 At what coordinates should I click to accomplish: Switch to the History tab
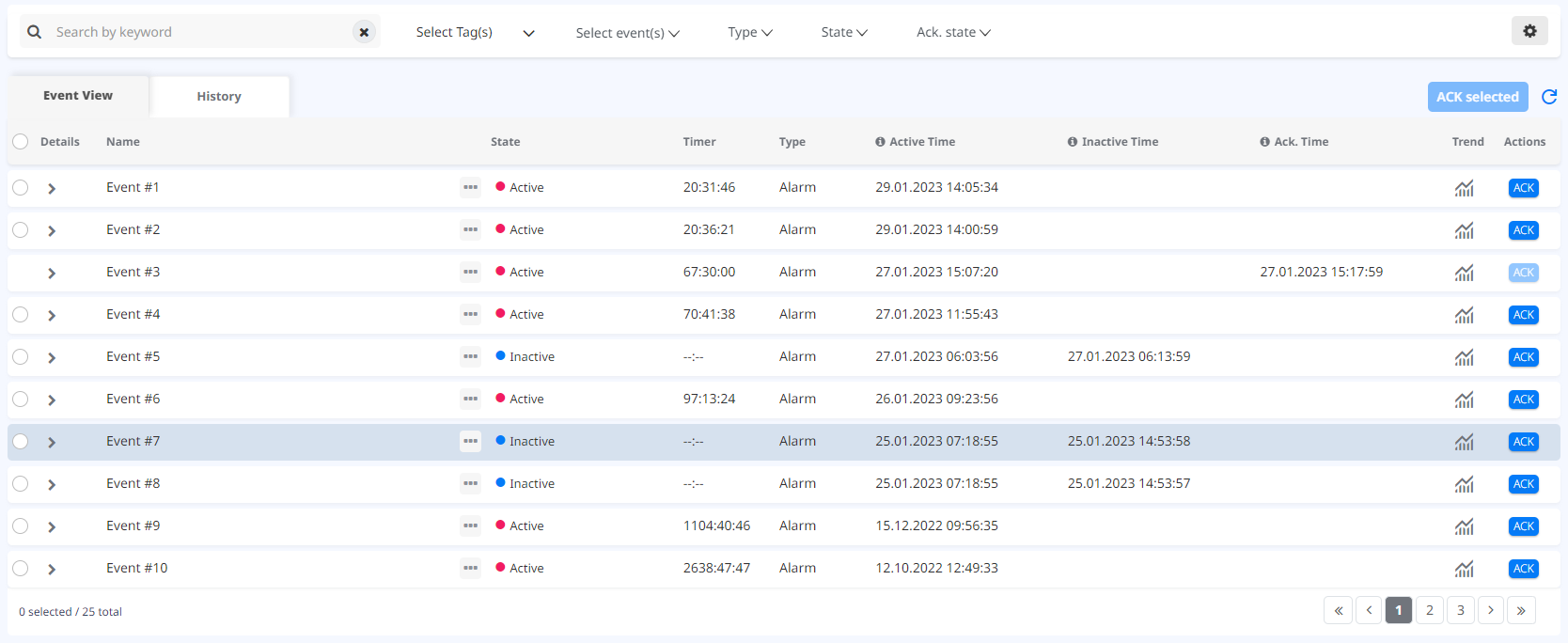click(219, 97)
